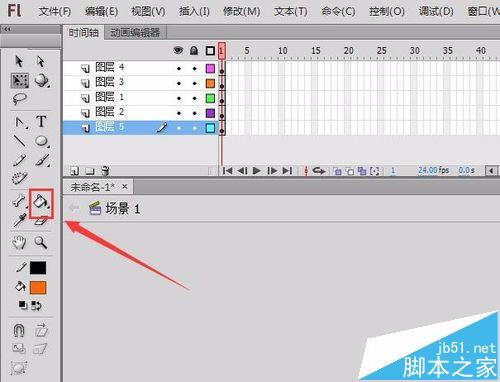Click magenta outline swatch of 图层 4
The height and width of the screenshot is (382, 500).
(210, 69)
